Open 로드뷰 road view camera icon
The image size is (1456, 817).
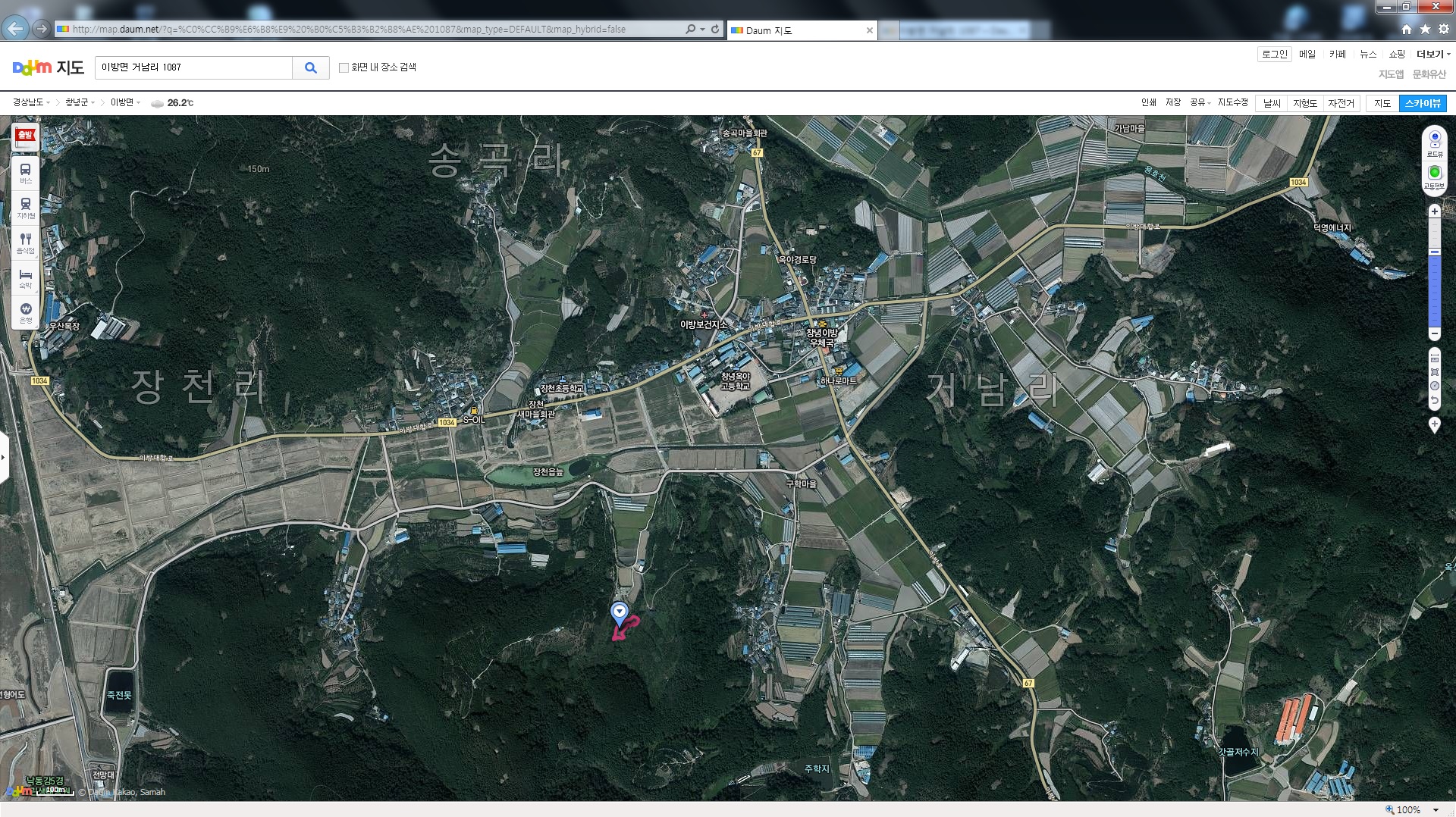click(x=1434, y=142)
